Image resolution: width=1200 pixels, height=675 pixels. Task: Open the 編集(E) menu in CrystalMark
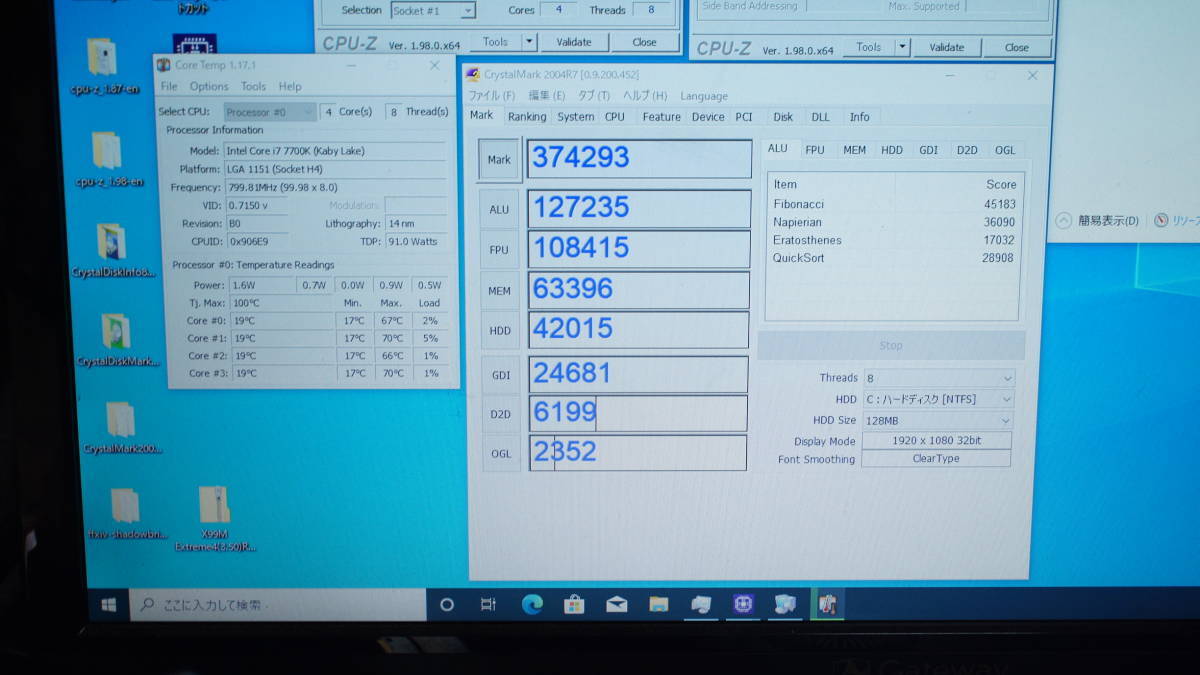[x=546, y=96]
